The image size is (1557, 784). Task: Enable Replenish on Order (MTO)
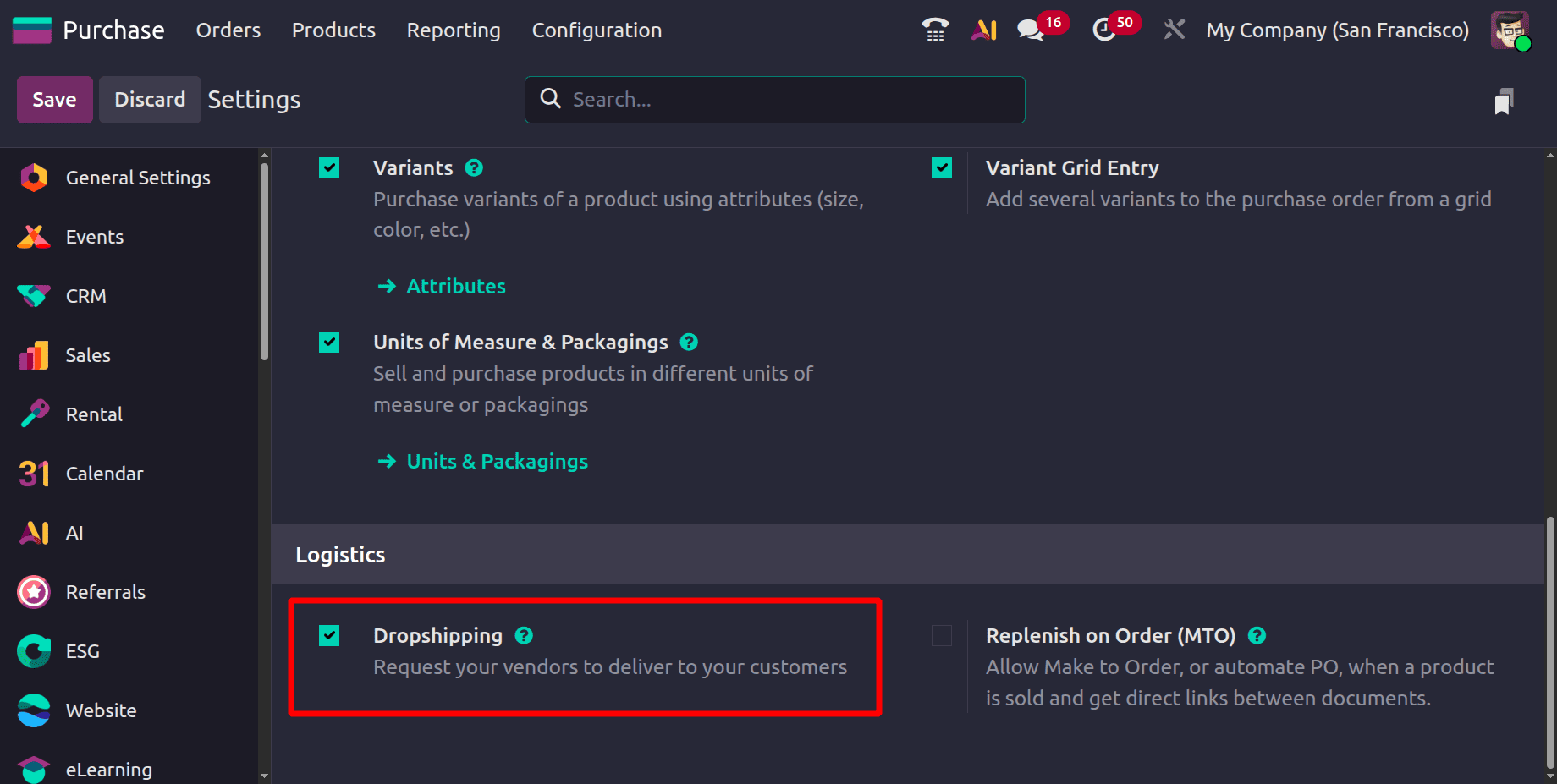pos(941,635)
